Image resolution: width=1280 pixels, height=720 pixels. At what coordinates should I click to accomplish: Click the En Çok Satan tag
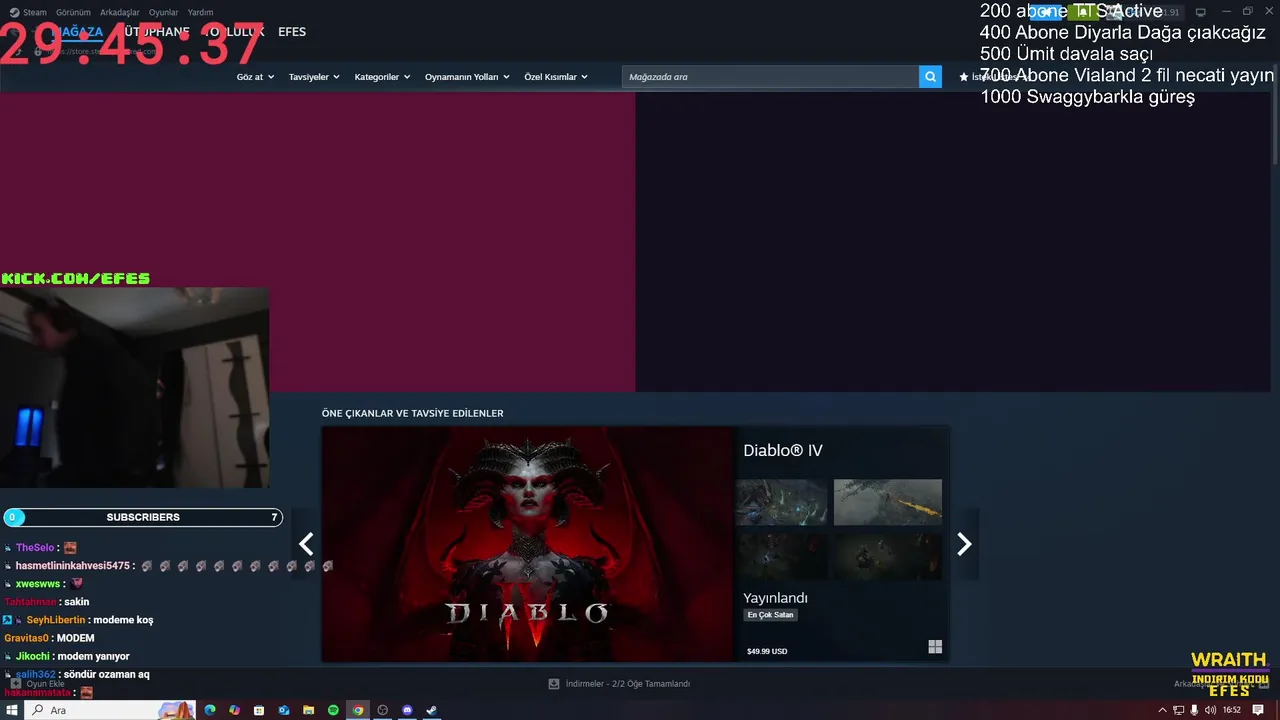point(770,615)
